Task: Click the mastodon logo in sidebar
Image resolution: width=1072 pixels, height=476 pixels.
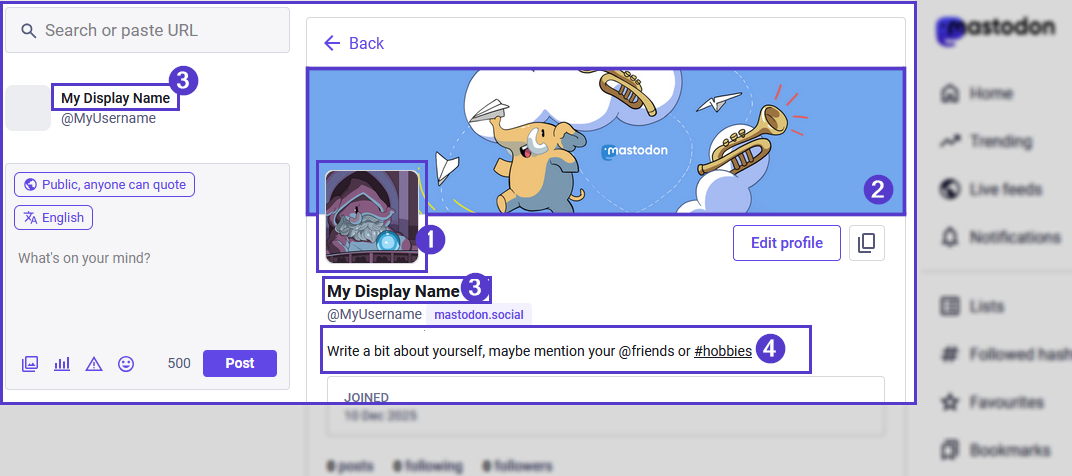Action: 995,29
